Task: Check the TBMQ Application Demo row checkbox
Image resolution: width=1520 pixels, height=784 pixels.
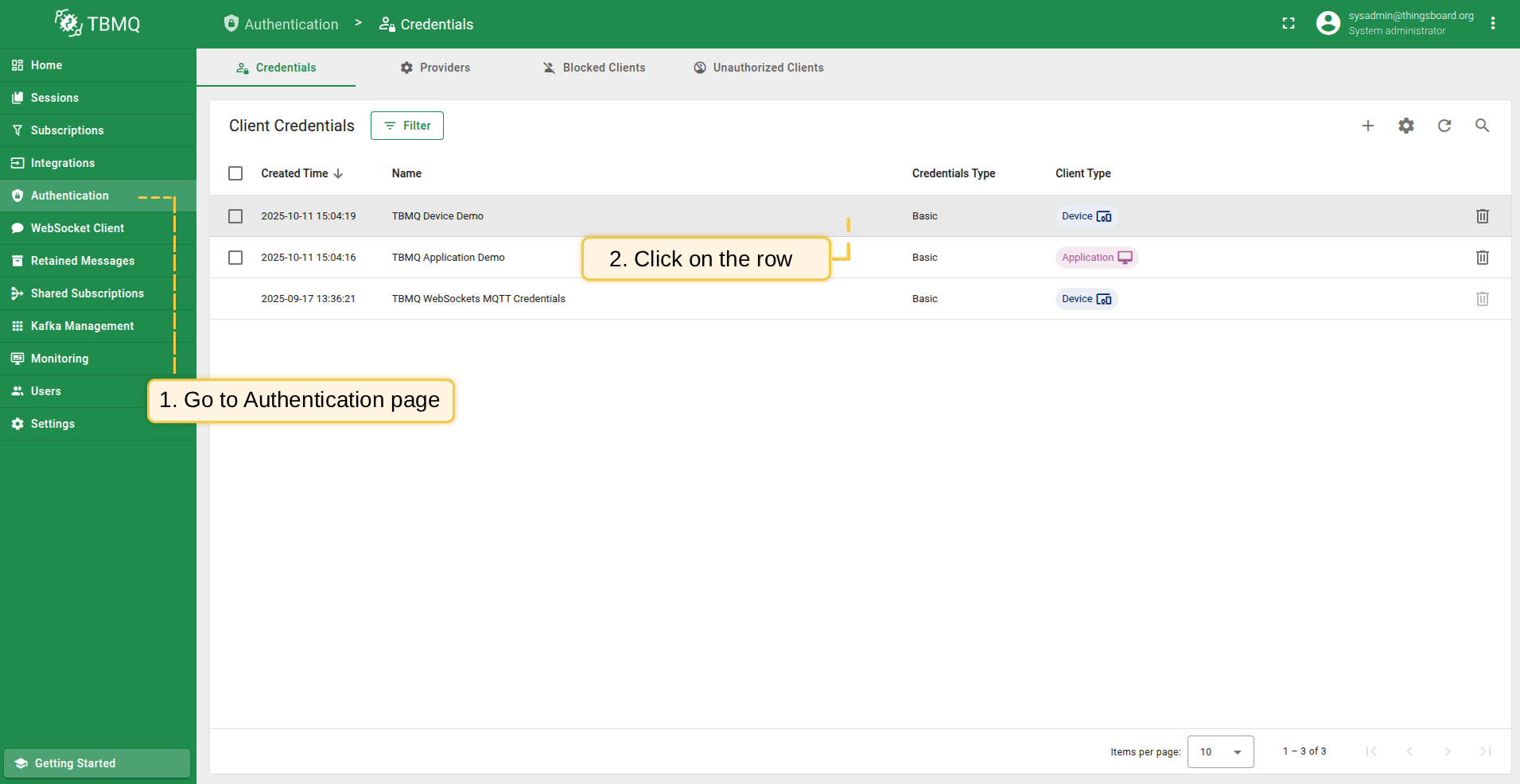Action: [x=235, y=258]
